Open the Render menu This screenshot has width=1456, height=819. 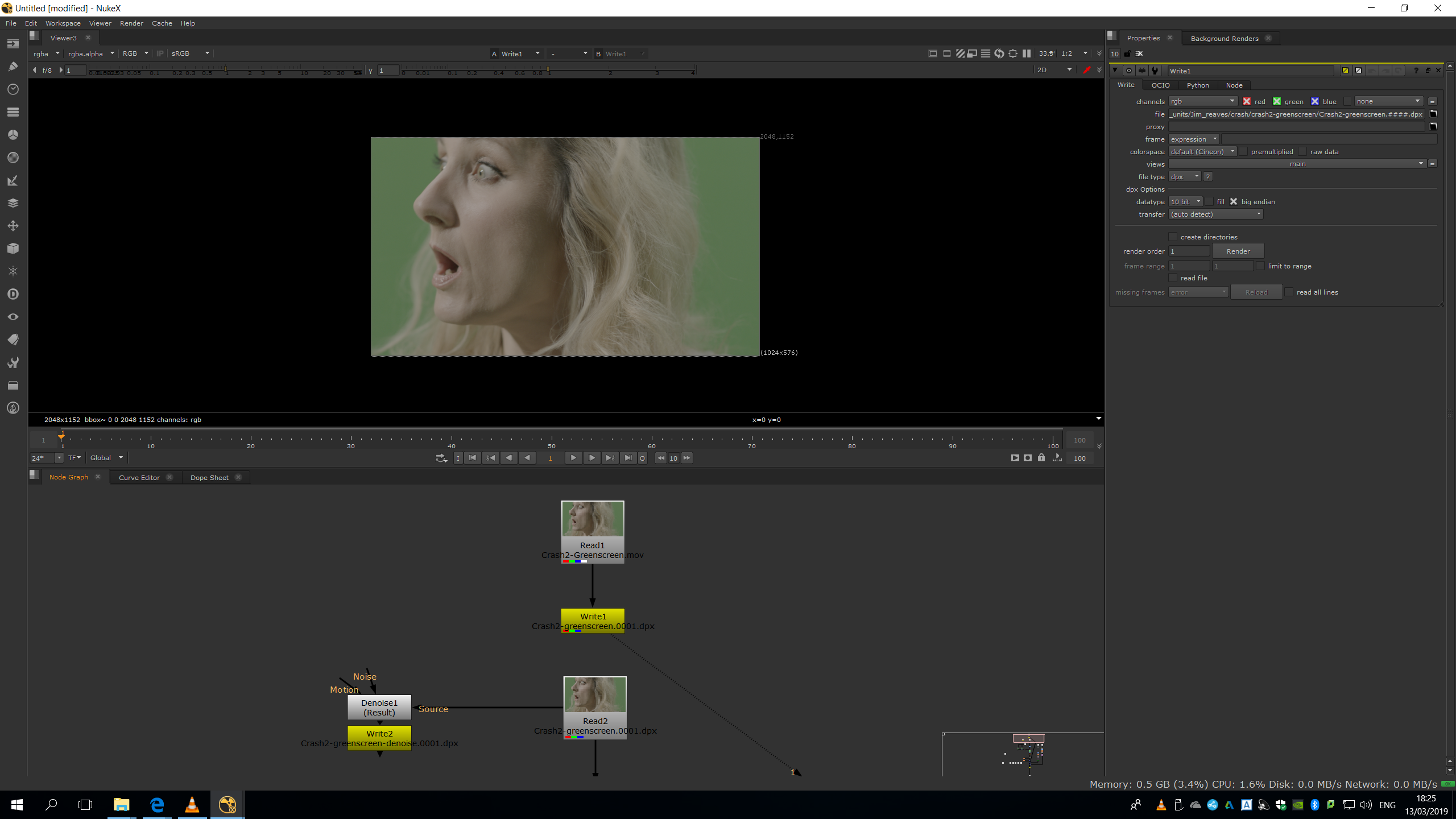pos(131,23)
